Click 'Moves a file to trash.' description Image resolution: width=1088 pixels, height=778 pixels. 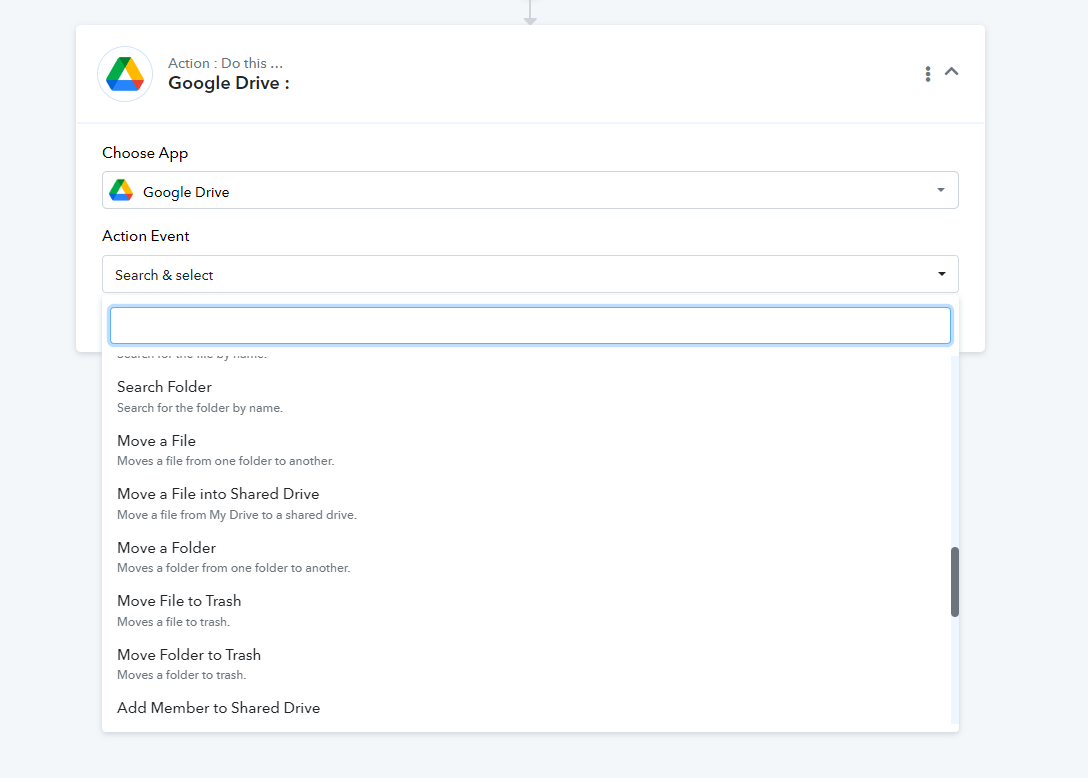[173, 622]
